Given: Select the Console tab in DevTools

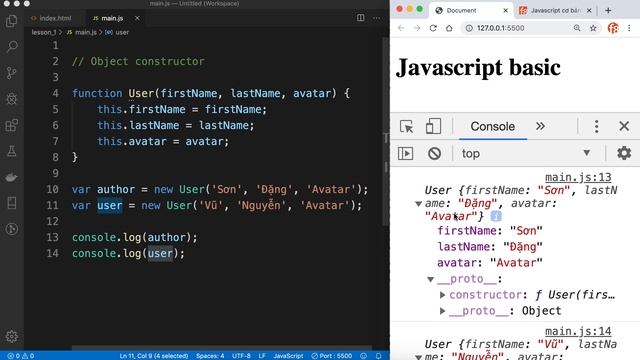Looking at the screenshot, I should [x=492, y=127].
